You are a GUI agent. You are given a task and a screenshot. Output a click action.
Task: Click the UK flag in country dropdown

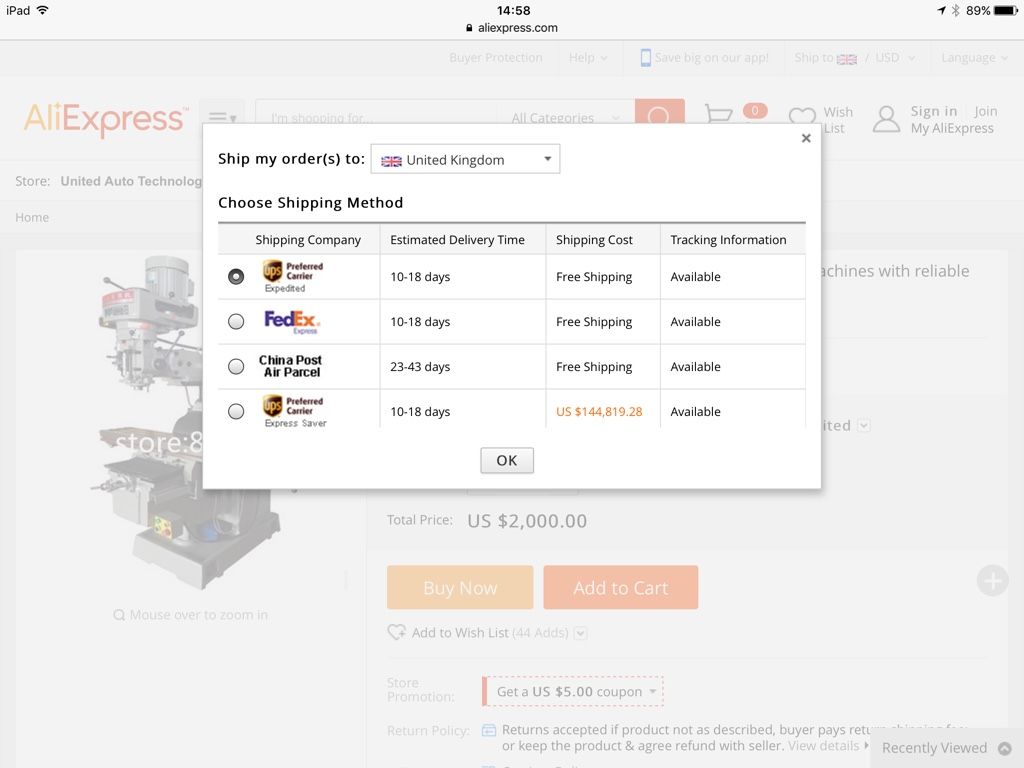click(x=391, y=161)
